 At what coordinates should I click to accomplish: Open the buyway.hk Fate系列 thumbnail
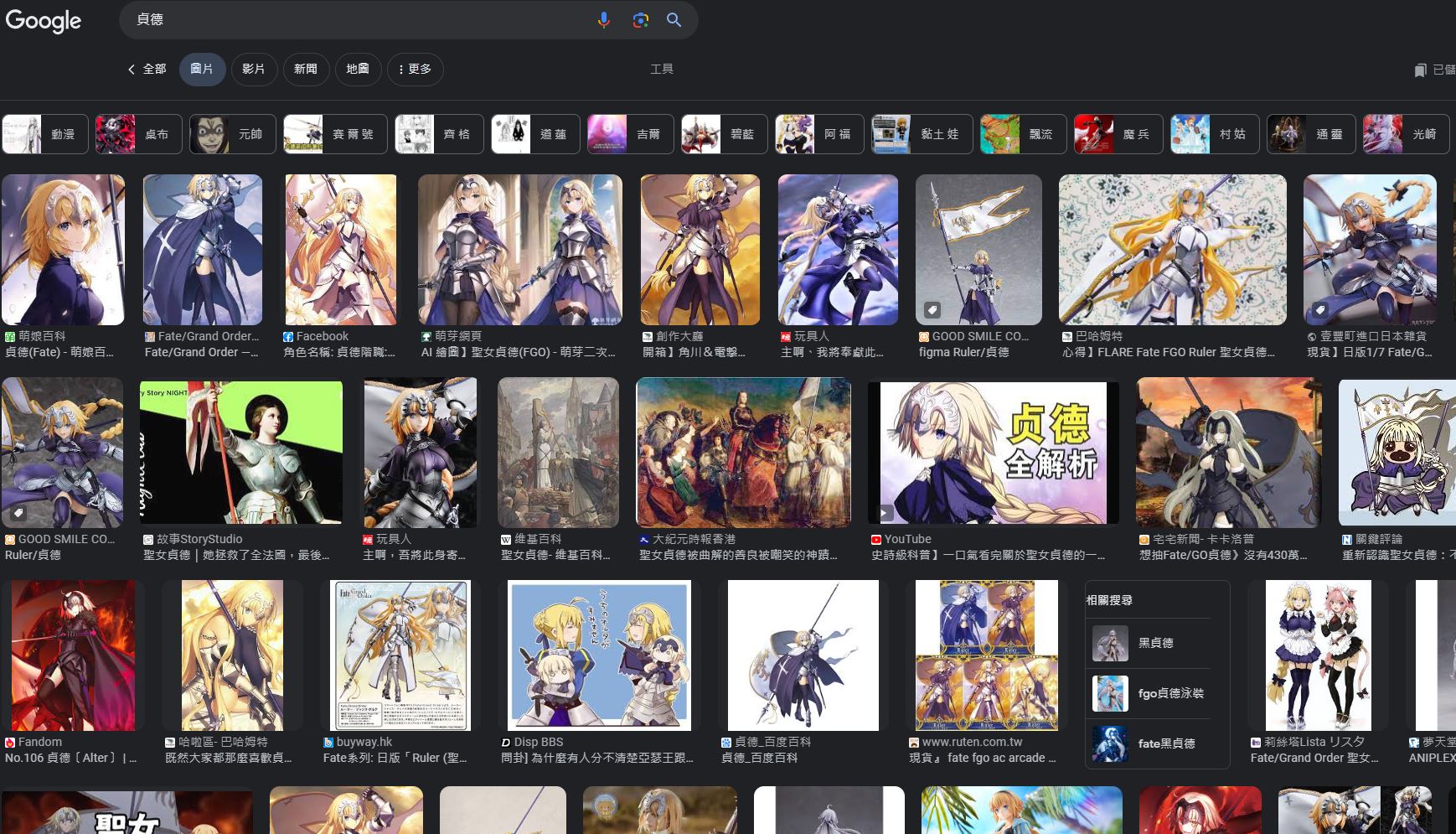tap(400, 655)
